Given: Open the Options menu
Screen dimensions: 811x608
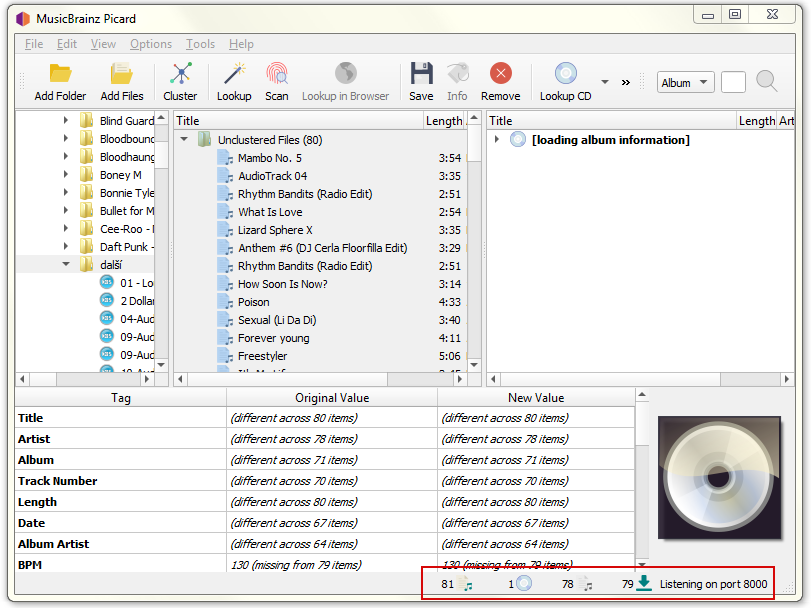Looking at the screenshot, I should [x=151, y=44].
